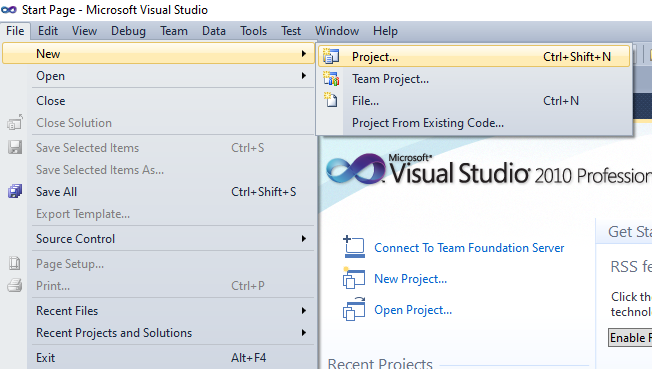Click the Enable RSS feed button
The image size is (652, 369).
tap(630, 338)
